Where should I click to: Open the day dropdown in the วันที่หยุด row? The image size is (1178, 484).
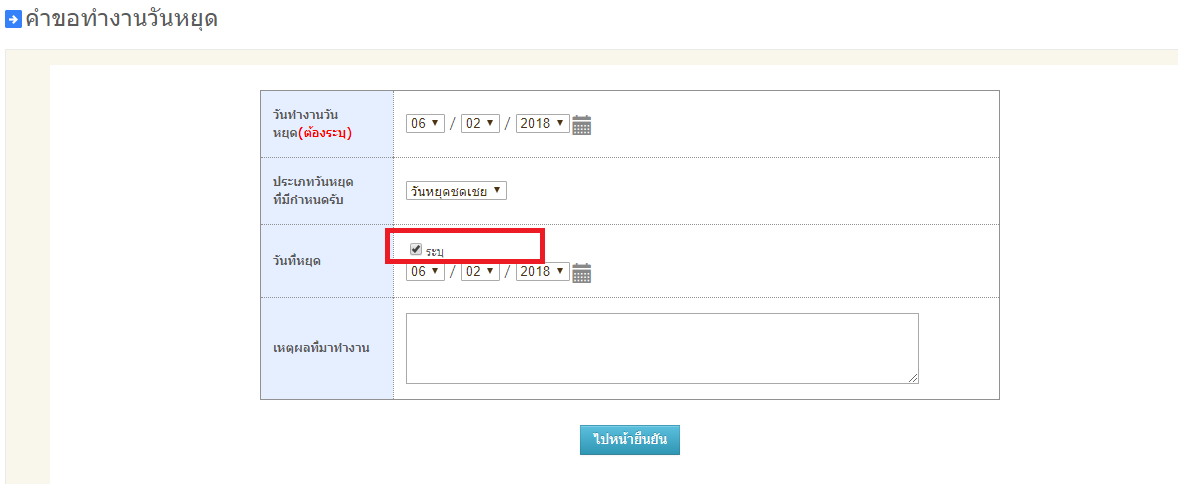tap(425, 271)
